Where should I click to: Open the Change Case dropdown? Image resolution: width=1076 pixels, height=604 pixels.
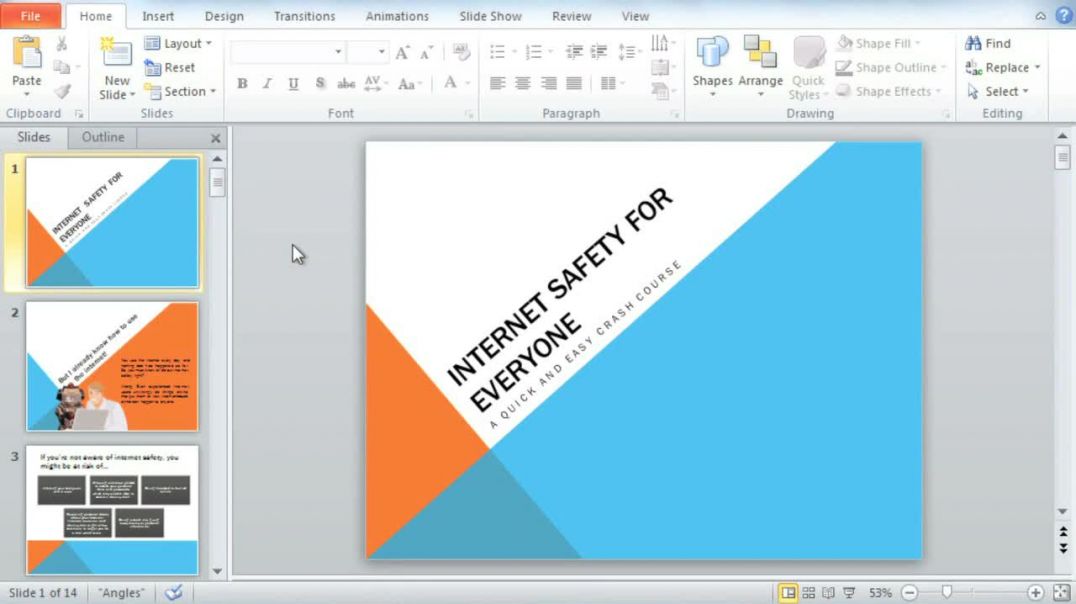[410, 84]
